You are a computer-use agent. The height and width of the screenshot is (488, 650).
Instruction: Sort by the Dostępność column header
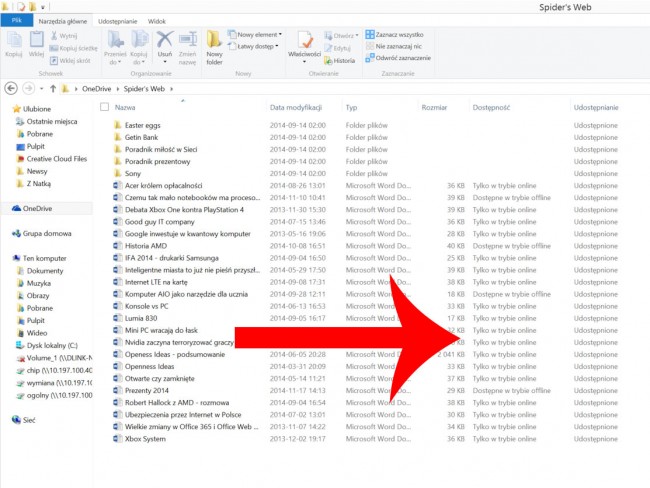pos(491,107)
